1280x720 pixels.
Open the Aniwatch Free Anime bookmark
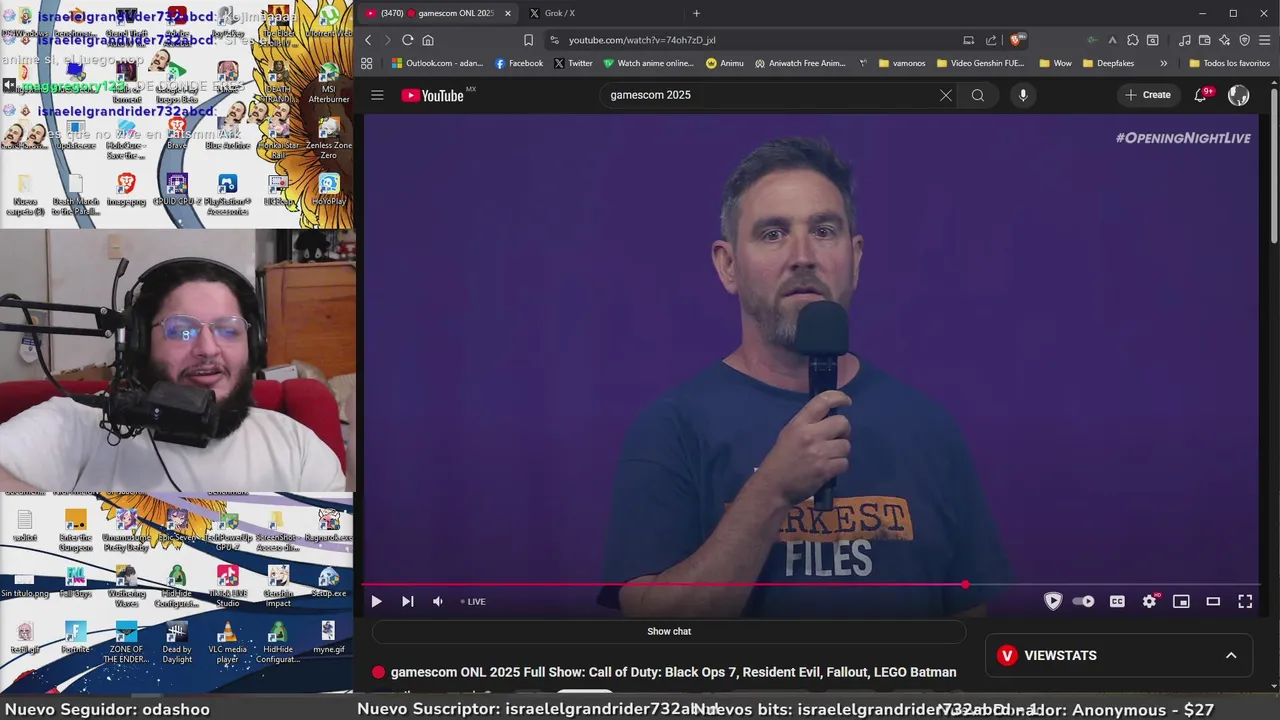pos(801,63)
